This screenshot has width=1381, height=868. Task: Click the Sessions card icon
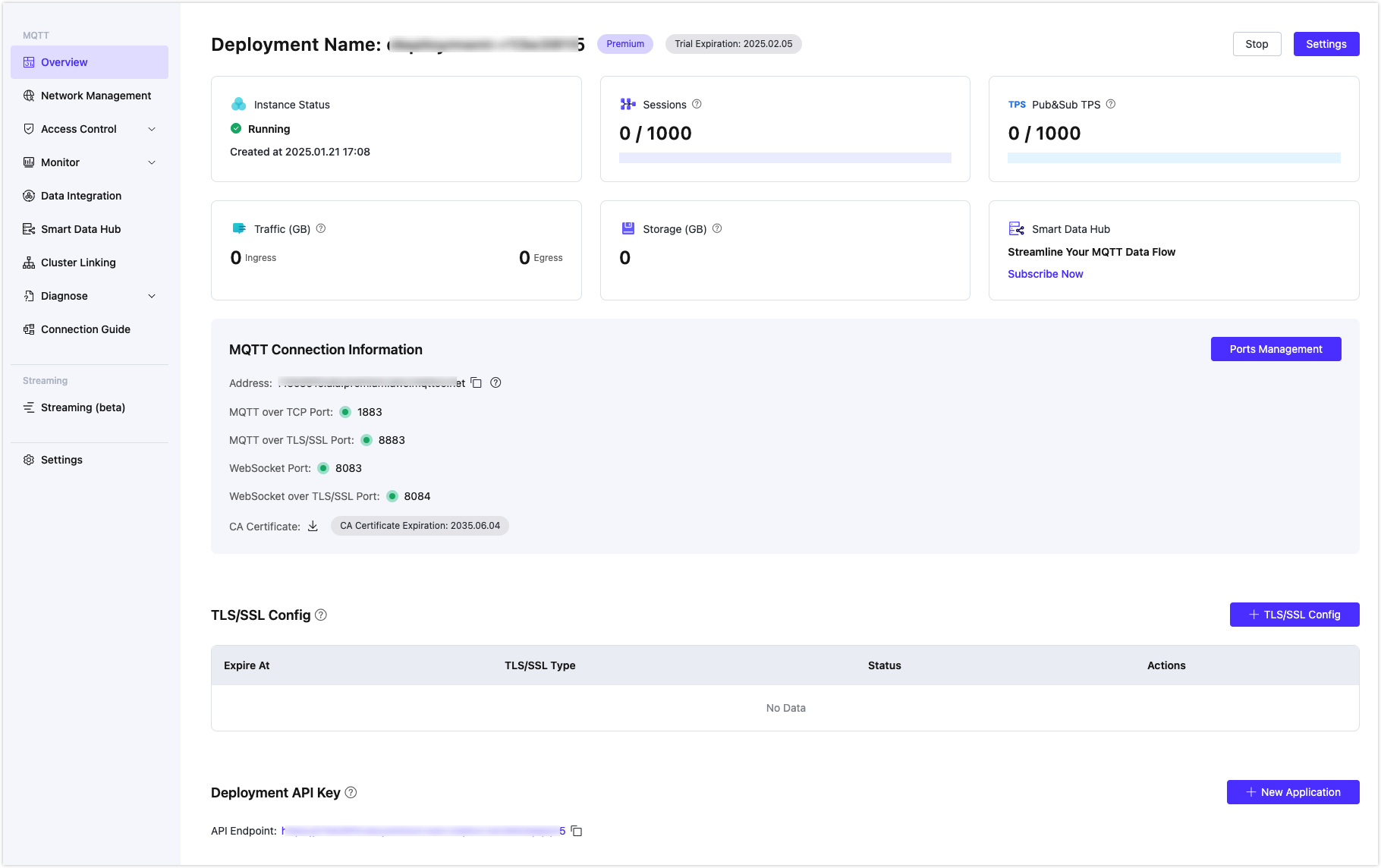628,104
